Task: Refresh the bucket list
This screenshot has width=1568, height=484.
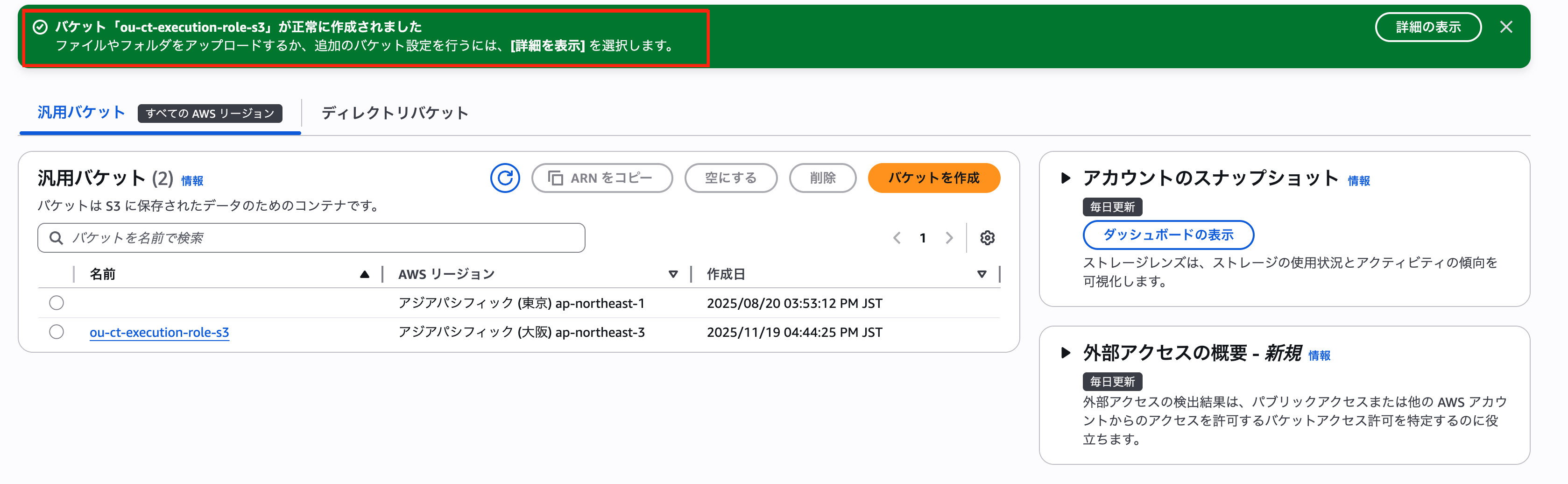Action: (x=505, y=178)
